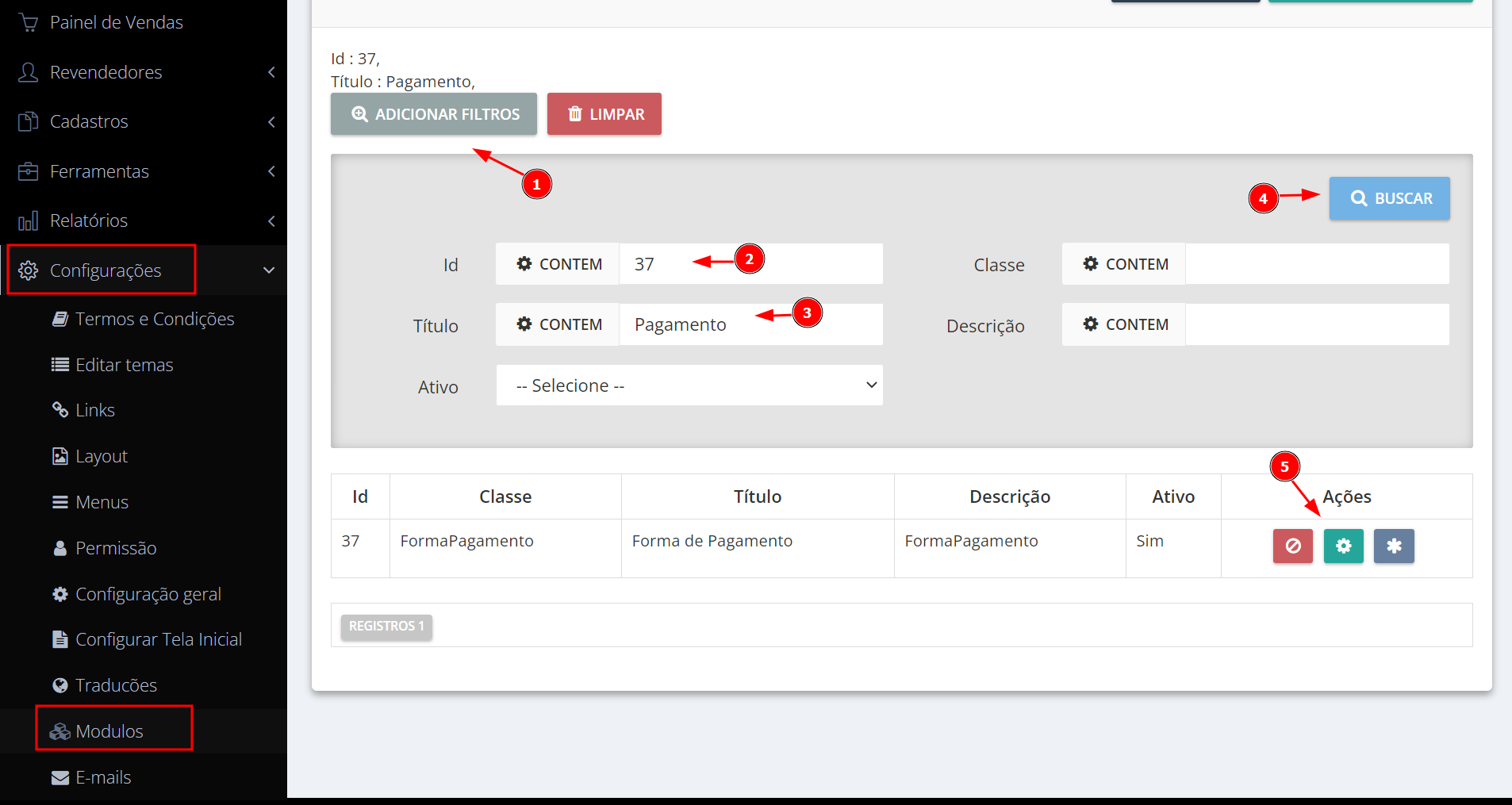Toggle the CONTEM operator for Id filter
This screenshot has height=805, width=1512.
pos(558,264)
